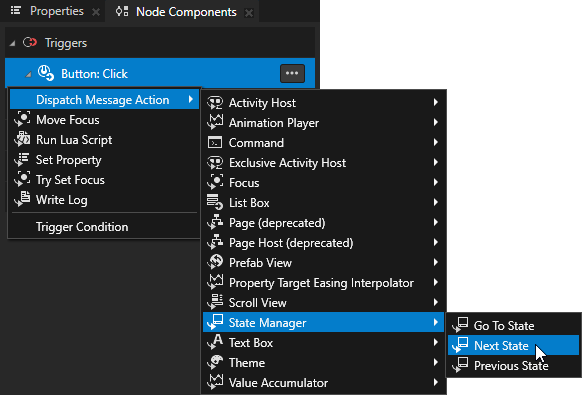Click the Focus submenu icon
The image size is (582, 395).
click(215, 183)
